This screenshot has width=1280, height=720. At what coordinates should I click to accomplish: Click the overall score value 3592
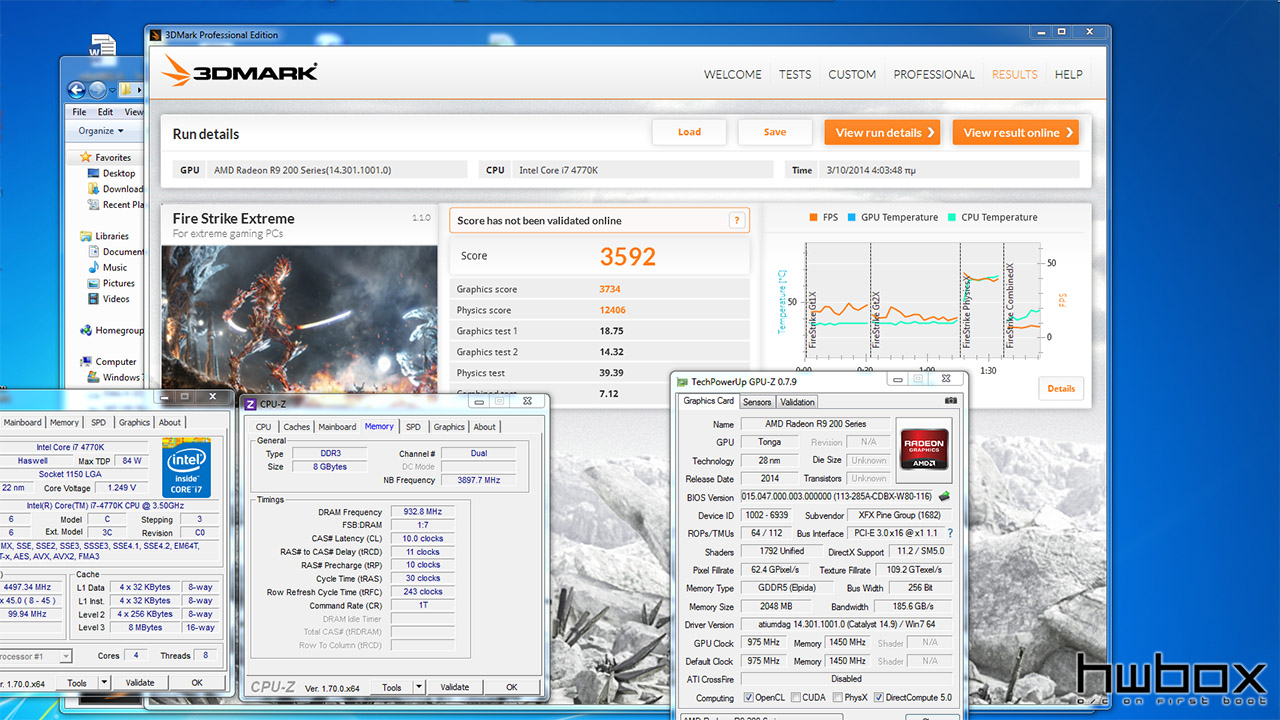628,256
